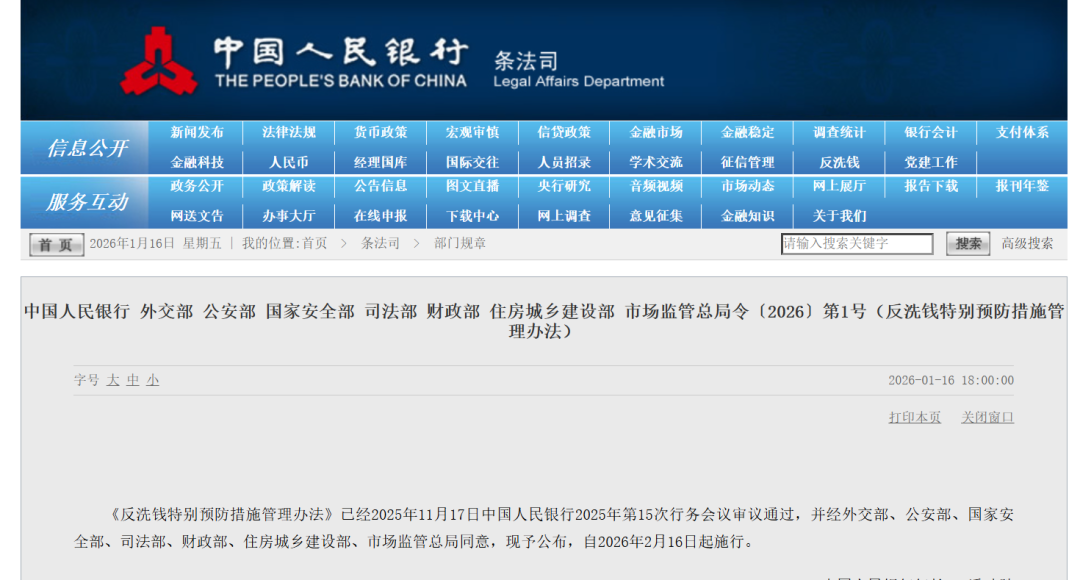Click the 首页 home button

(x=56, y=245)
